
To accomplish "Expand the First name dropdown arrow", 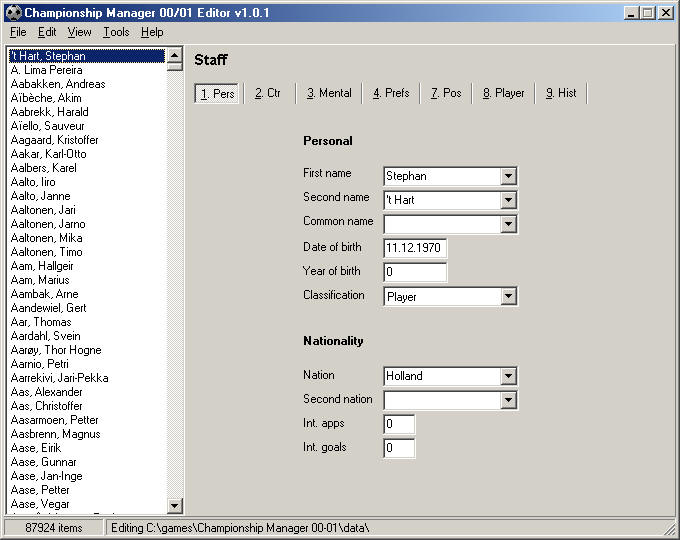I will (508, 176).
